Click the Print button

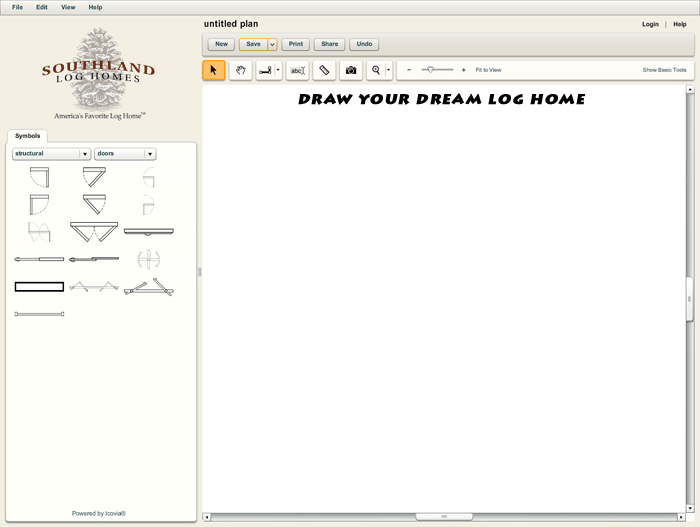296,44
